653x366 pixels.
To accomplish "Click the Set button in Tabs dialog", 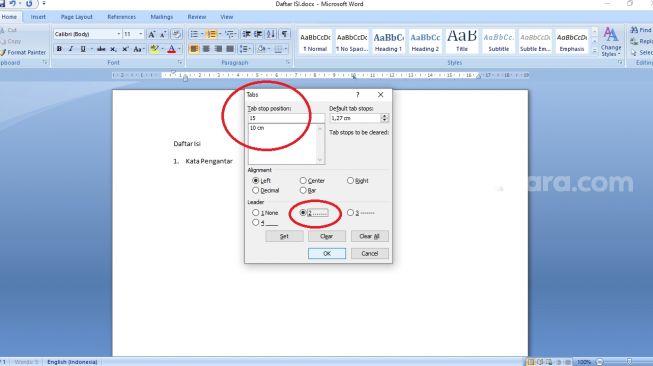I will pyautogui.click(x=284, y=236).
